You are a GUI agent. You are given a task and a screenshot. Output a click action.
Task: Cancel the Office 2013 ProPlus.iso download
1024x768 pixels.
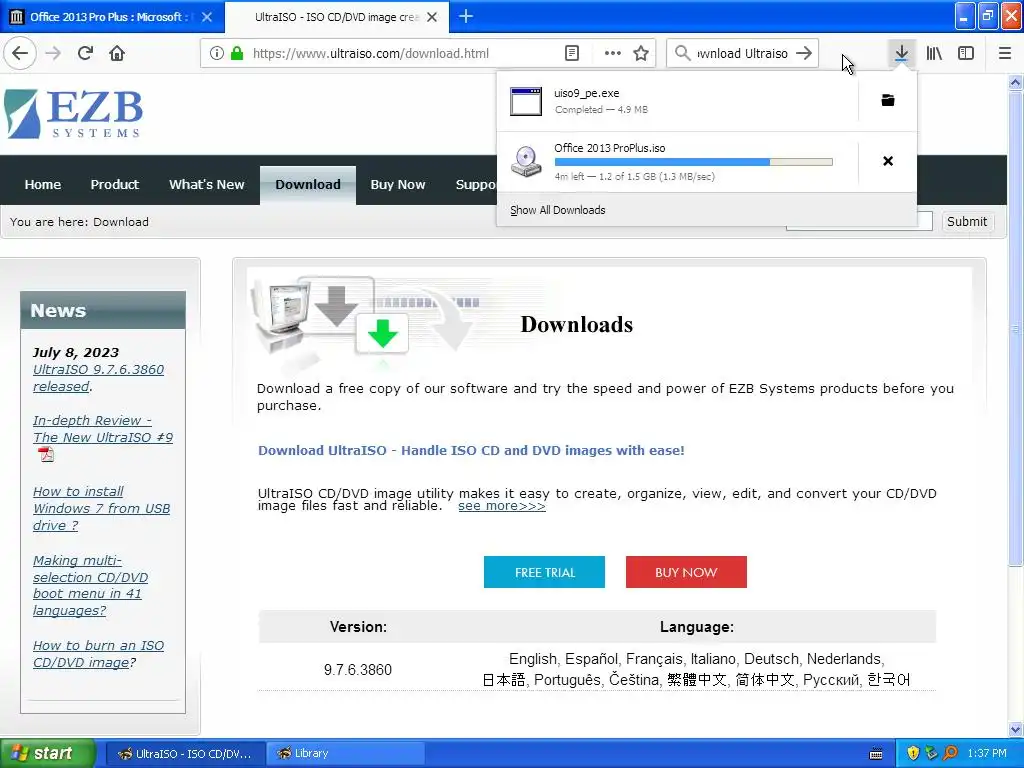pyautogui.click(x=888, y=161)
